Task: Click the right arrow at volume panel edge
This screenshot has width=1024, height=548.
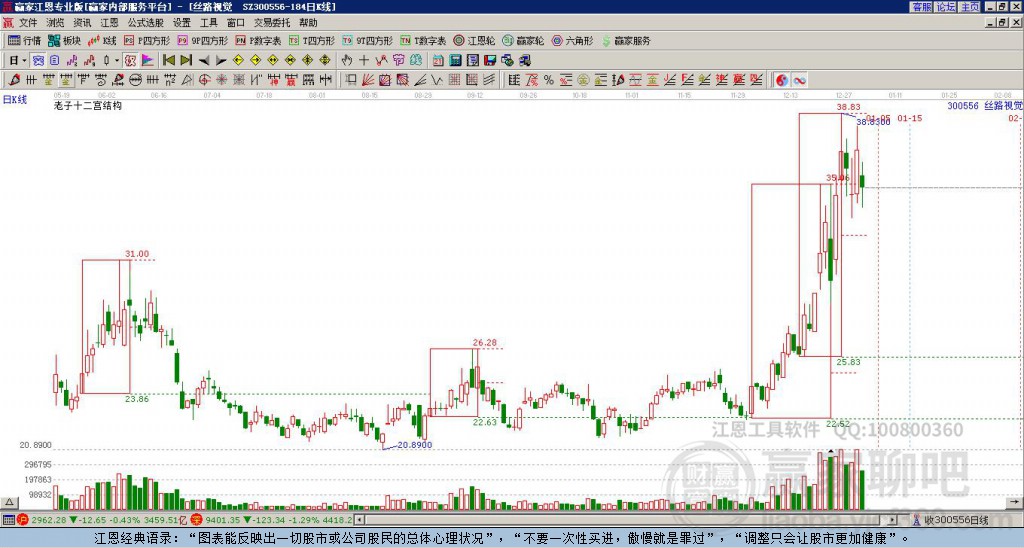Action: (1014, 502)
